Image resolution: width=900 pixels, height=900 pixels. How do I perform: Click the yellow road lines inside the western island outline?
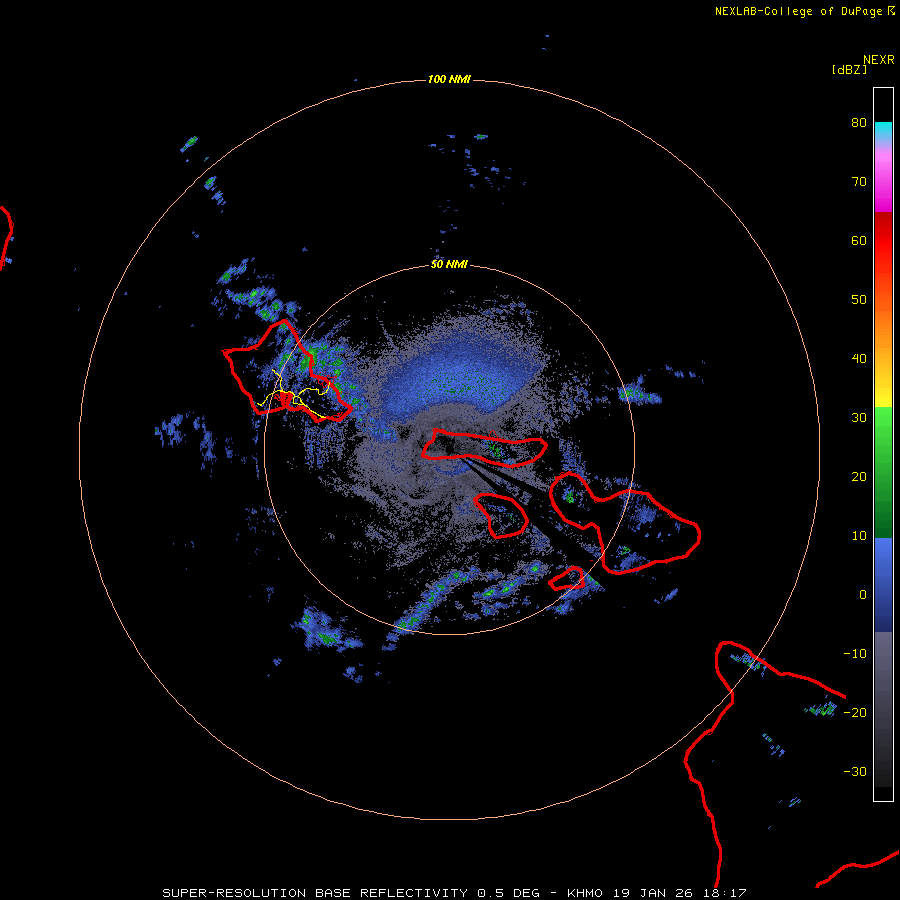click(x=294, y=393)
